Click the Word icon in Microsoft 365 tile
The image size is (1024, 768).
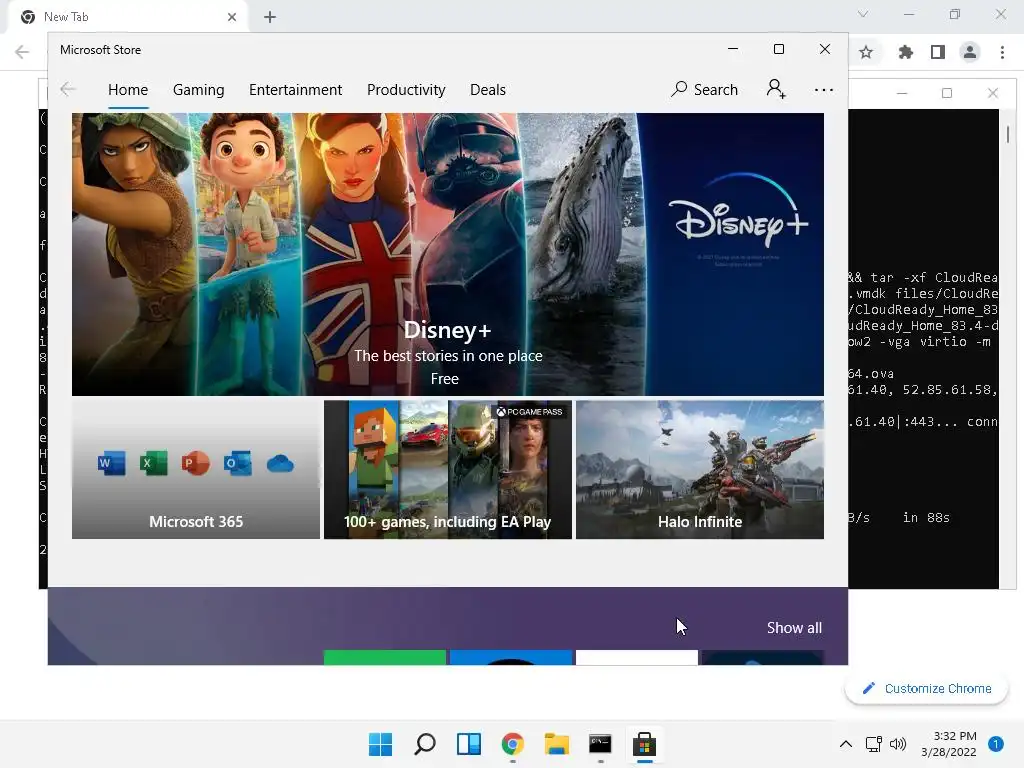(111, 464)
